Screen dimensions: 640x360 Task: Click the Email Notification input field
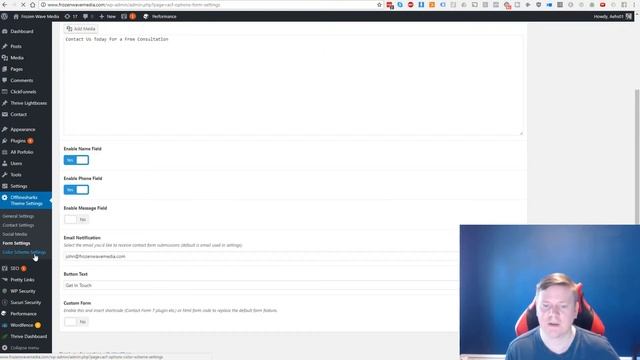(262, 256)
